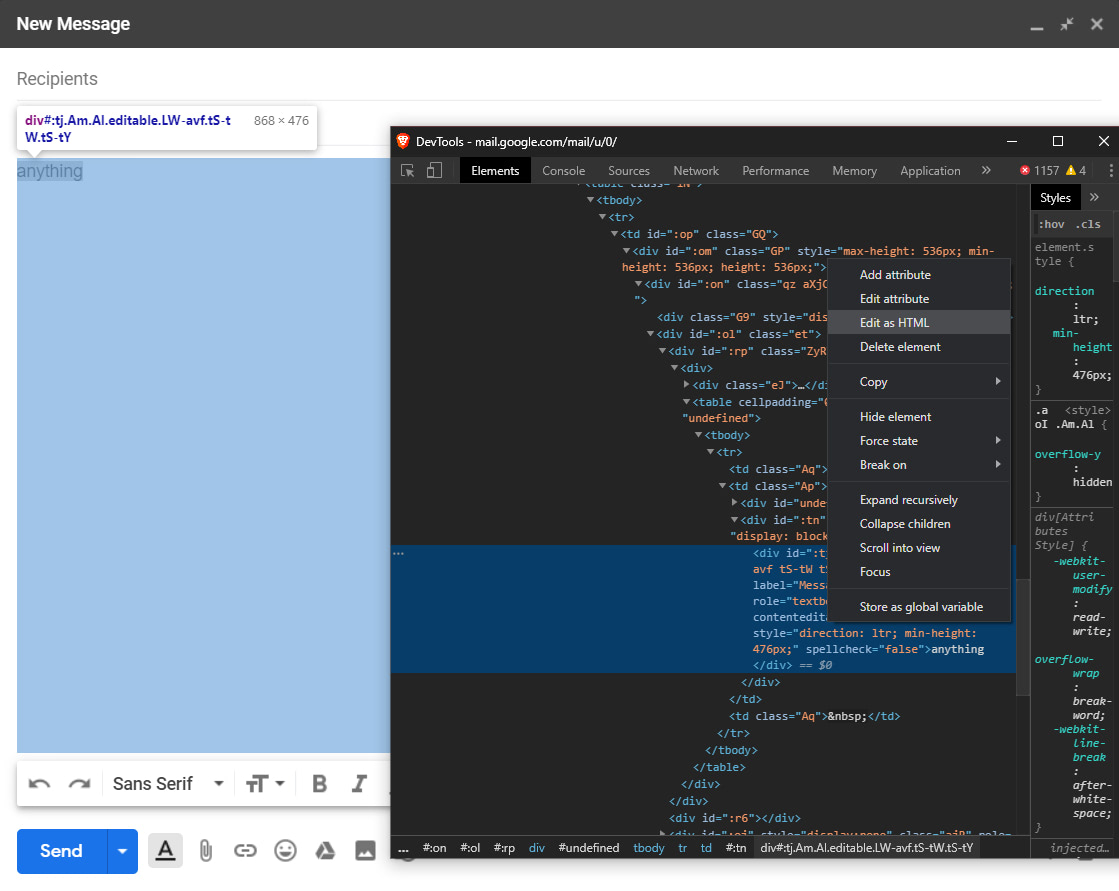The image size is (1119, 891).
Task: Open DevTools customize three-dot menu
Action: pyautogui.click(x=1110, y=170)
